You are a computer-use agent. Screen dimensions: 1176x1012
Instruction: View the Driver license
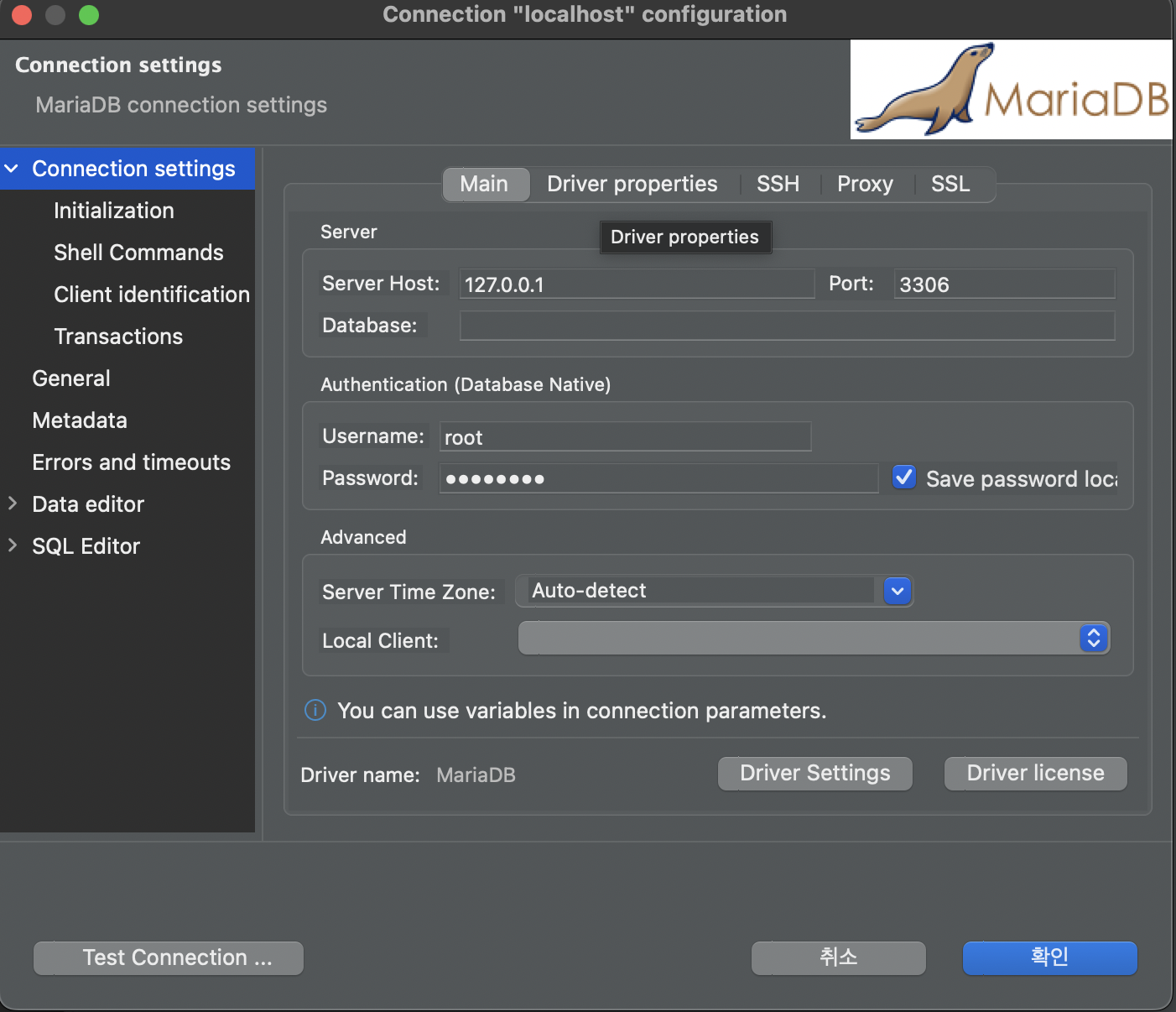click(x=1036, y=774)
